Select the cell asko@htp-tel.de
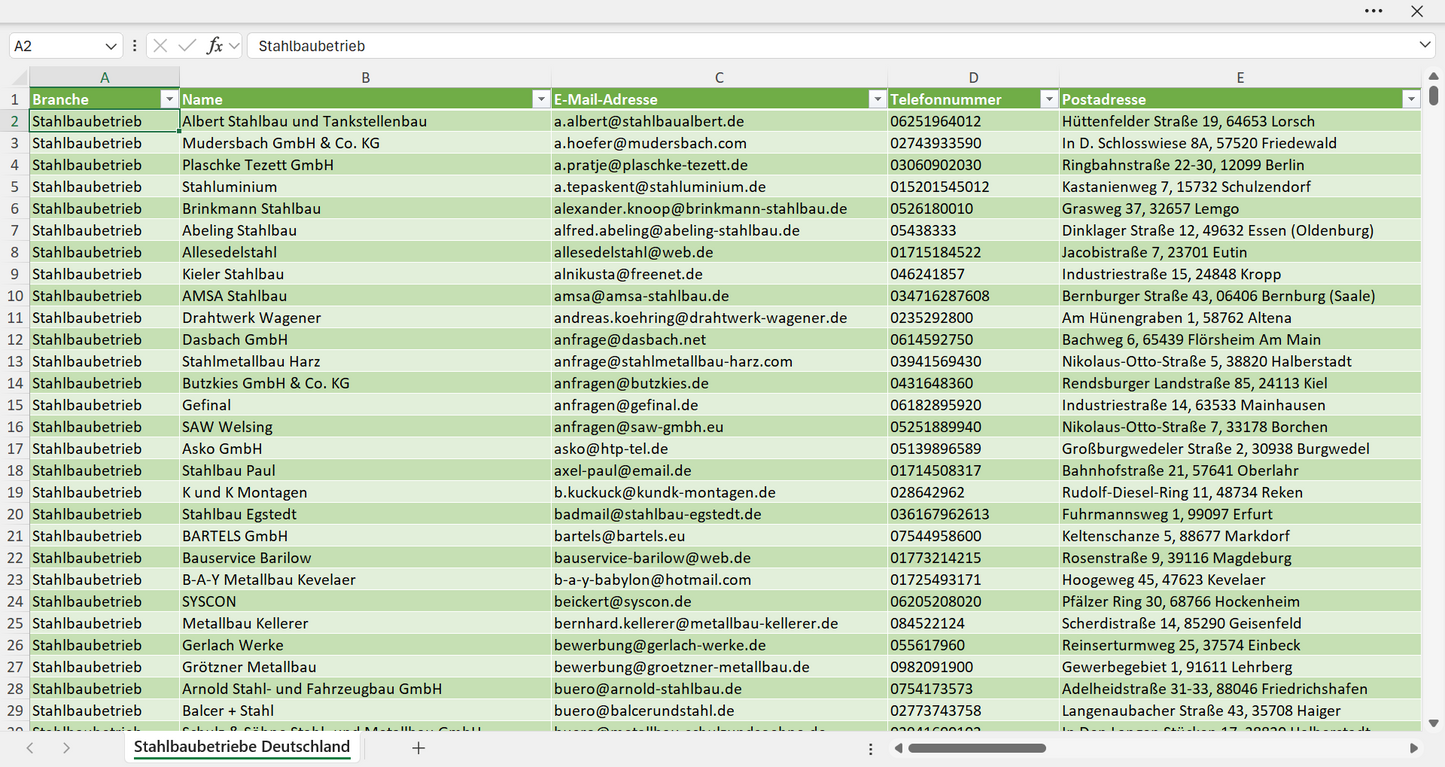The width and height of the screenshot is (1445, 767). pyautogui.click(x=719, y=449)
